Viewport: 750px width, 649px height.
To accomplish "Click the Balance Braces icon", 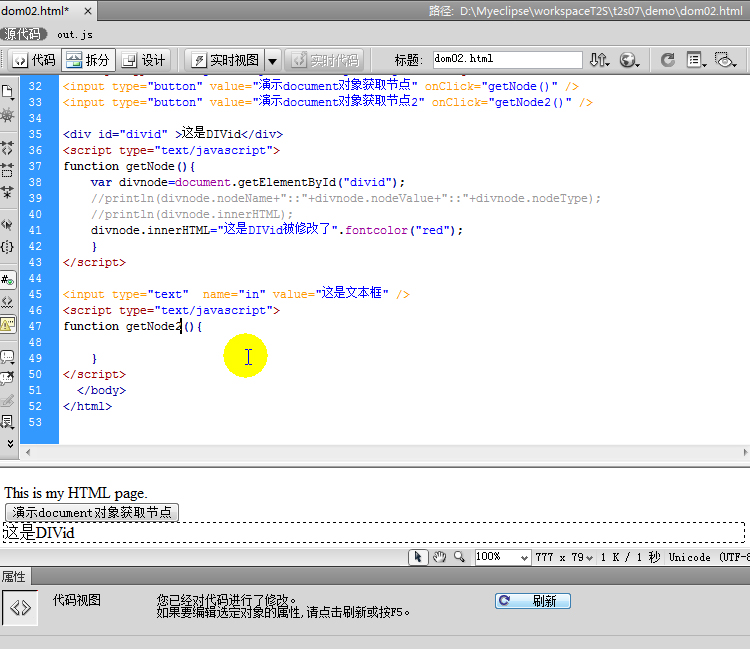I will 8,247.
